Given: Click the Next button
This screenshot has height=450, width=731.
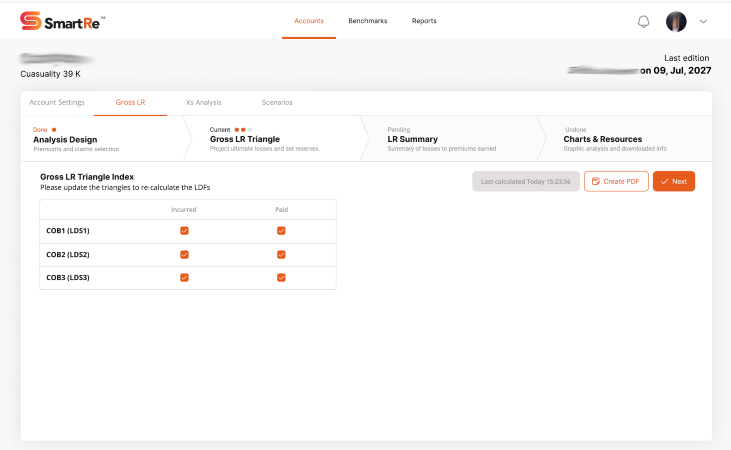Looking at the screenshot, I should tap(674, 181).
